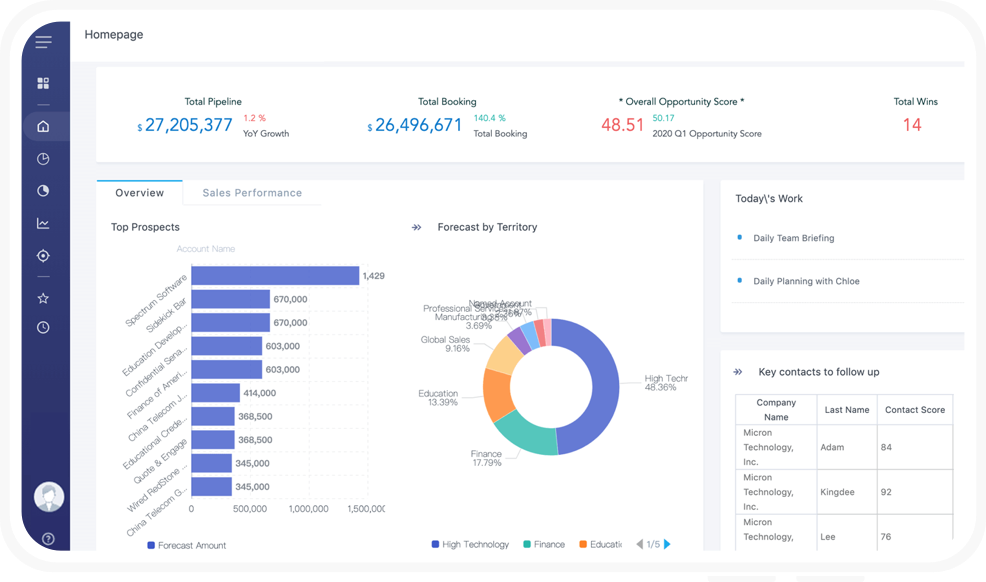The width and height of the screenshot is (986, 582).
Task: Click the Total Booking value 26,496,671
Action: coord(418,125)
